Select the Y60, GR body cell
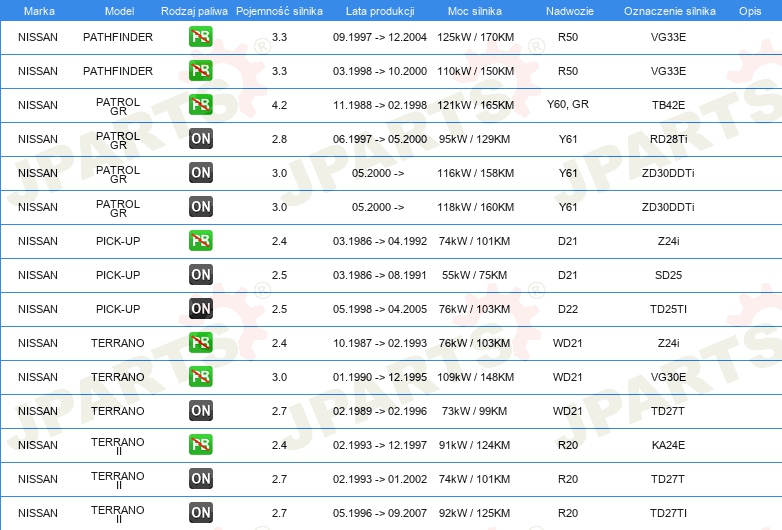782x530 pixels. tap(568, 105)
